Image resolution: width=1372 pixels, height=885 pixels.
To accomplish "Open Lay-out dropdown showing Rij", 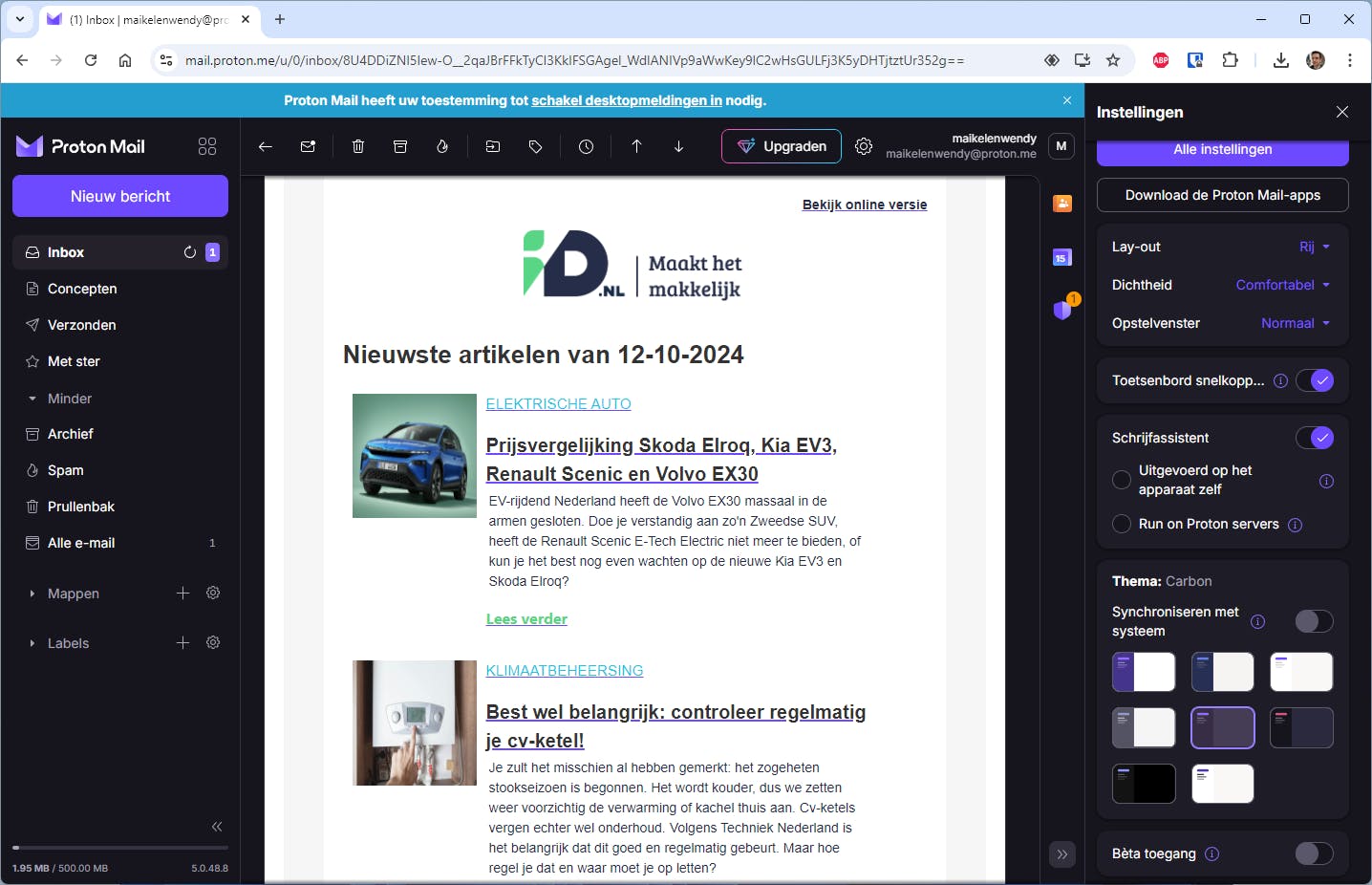I will [1315, 247].
